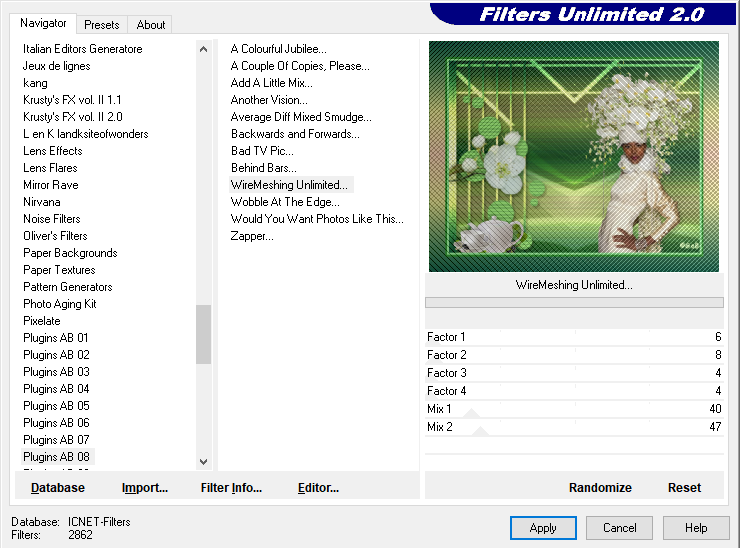
Task: Click the category list scroll down arrow
Action: point(203,462)
